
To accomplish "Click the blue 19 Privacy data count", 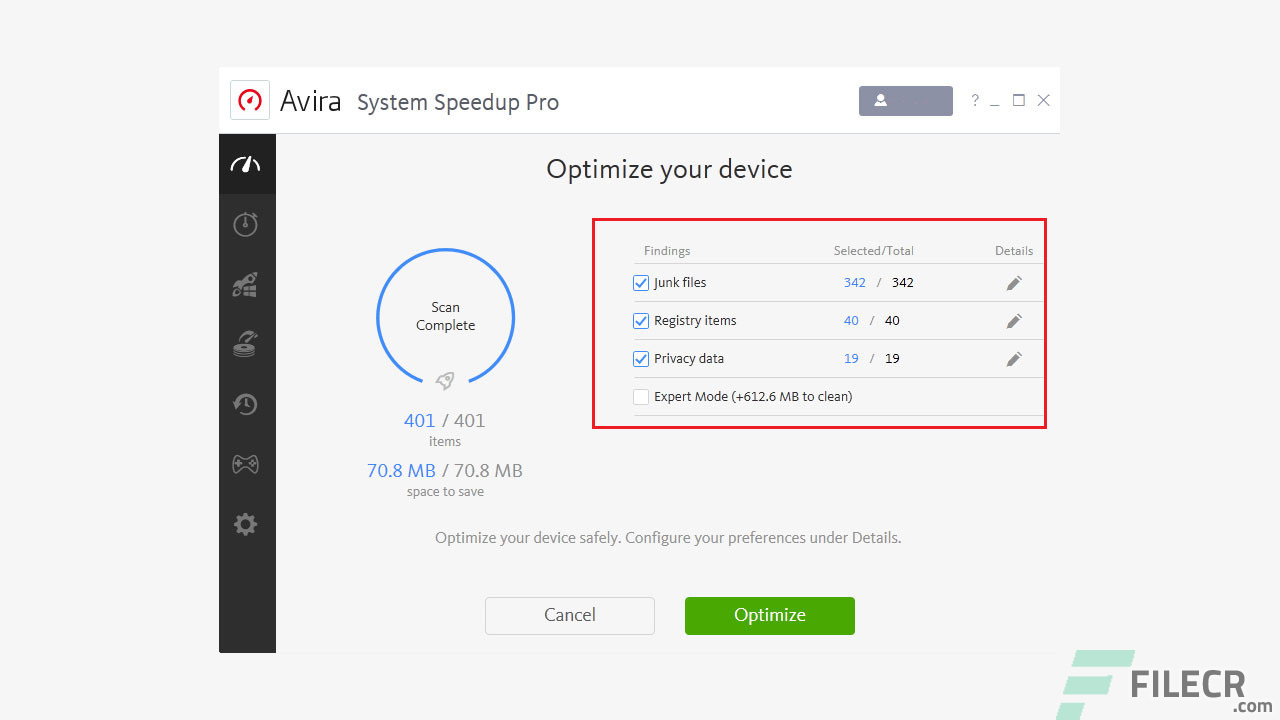I will pyautogui.click(x=851, y=359).
